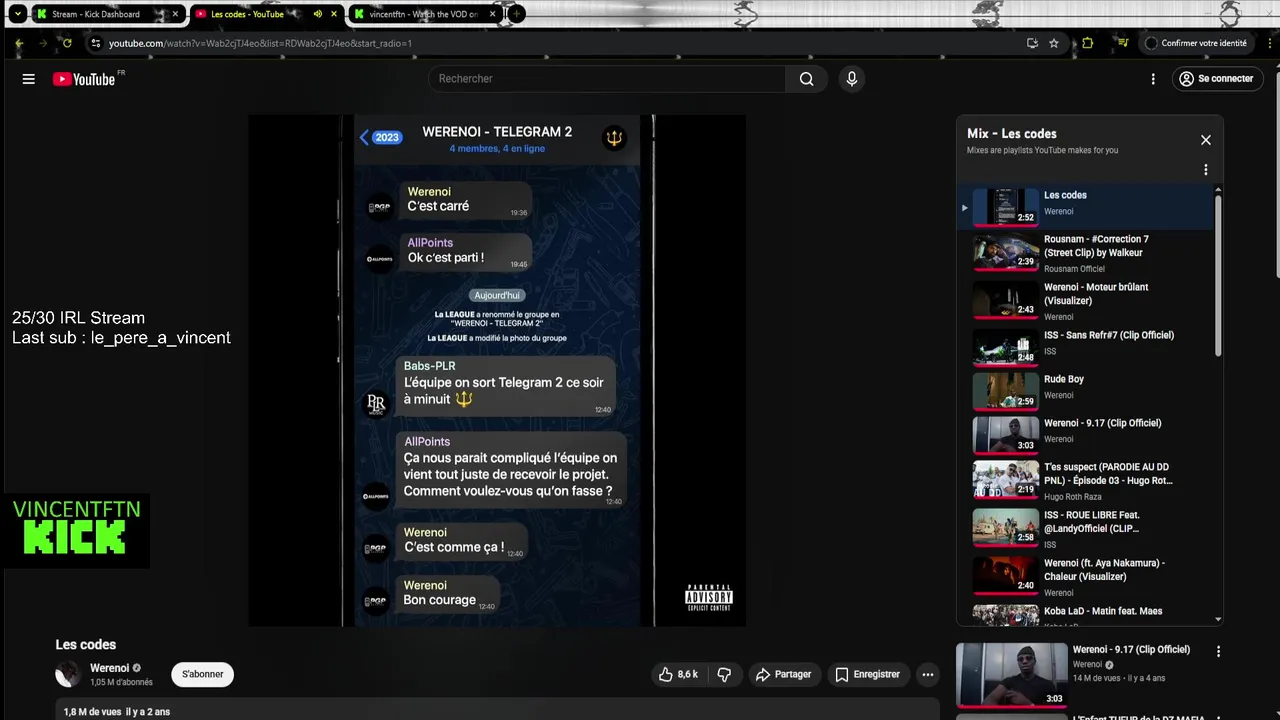This screenshot has height=720, width=1280.
Task: Play Rude Boy by Werenoi
Action: 1085,391
